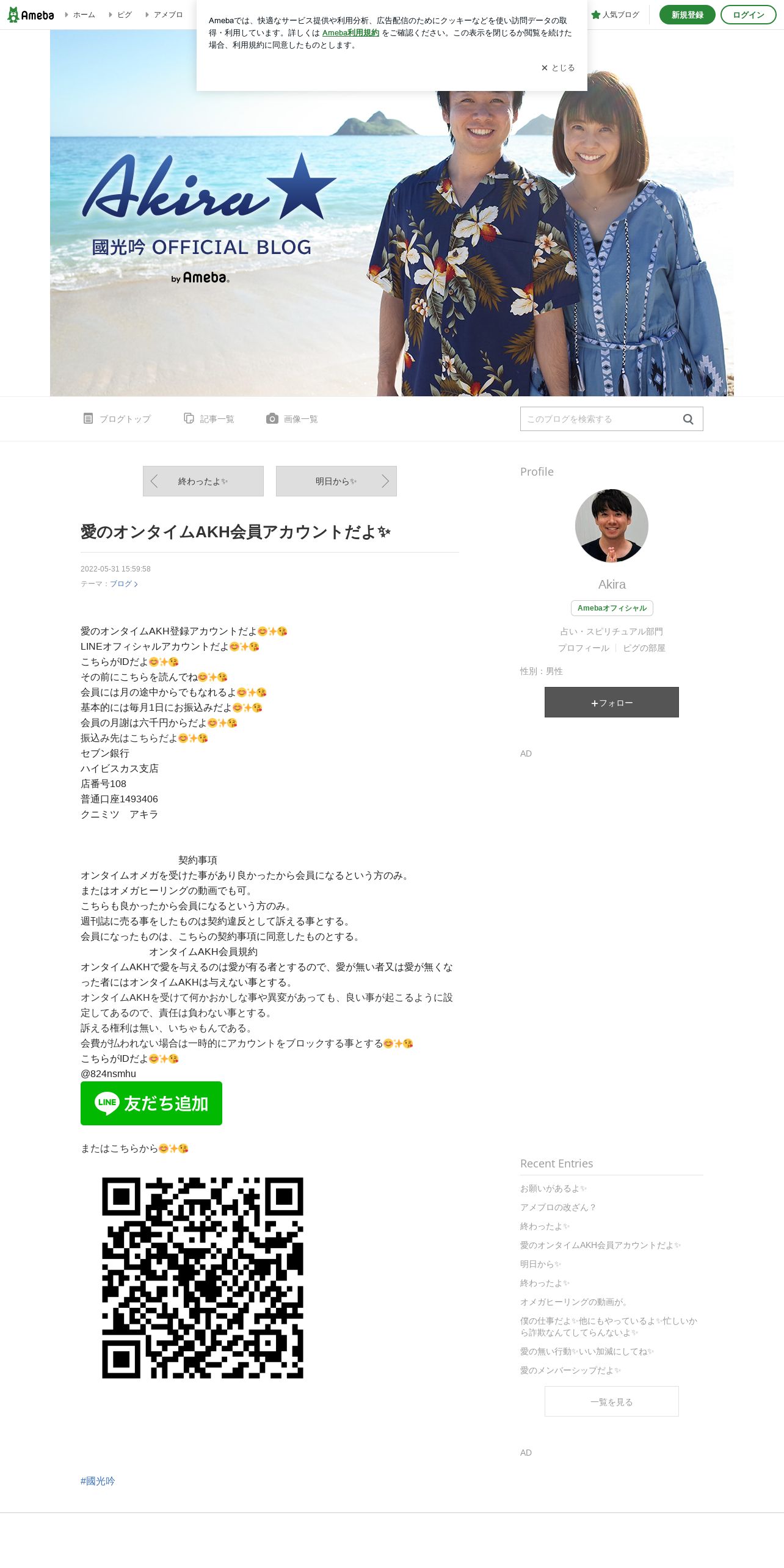Click the LINE 友だち追加 button
Image resolution: width=784 pixels, height=1568 pixels.
tap(151, 1103)
